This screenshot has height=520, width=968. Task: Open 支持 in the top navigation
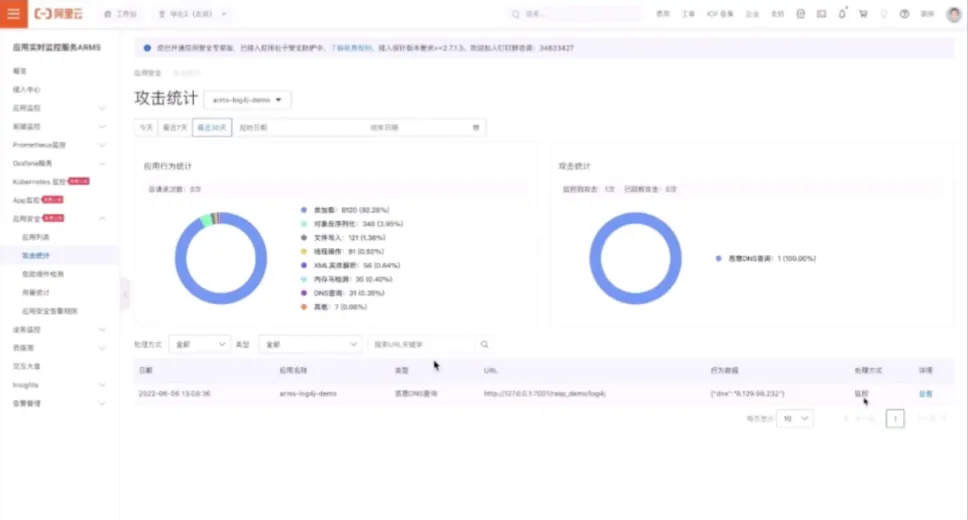click(x=778, y=14)
